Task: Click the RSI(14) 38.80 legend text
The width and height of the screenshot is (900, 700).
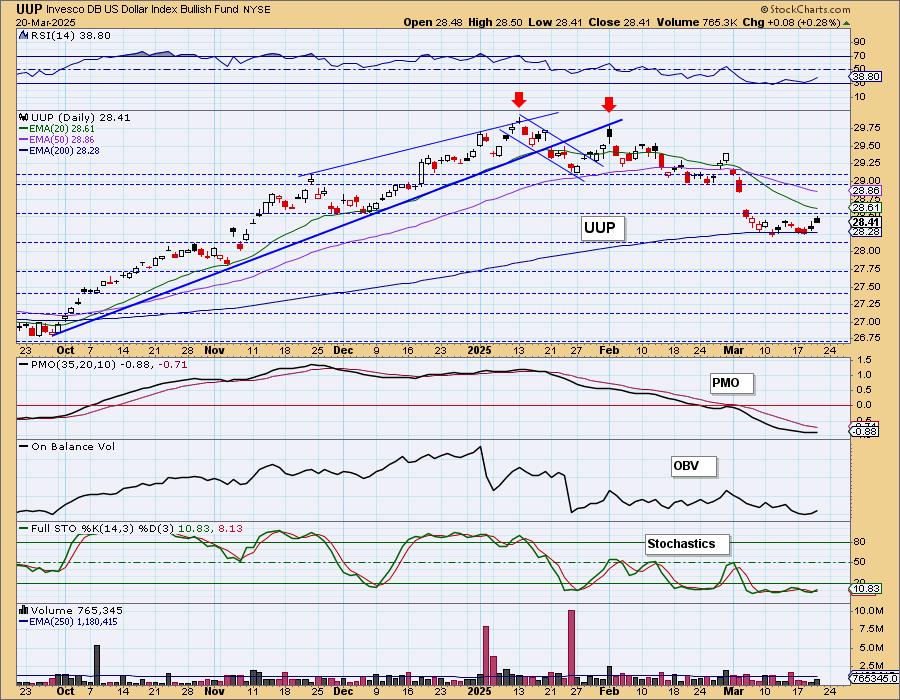Action: coord(70,35)
